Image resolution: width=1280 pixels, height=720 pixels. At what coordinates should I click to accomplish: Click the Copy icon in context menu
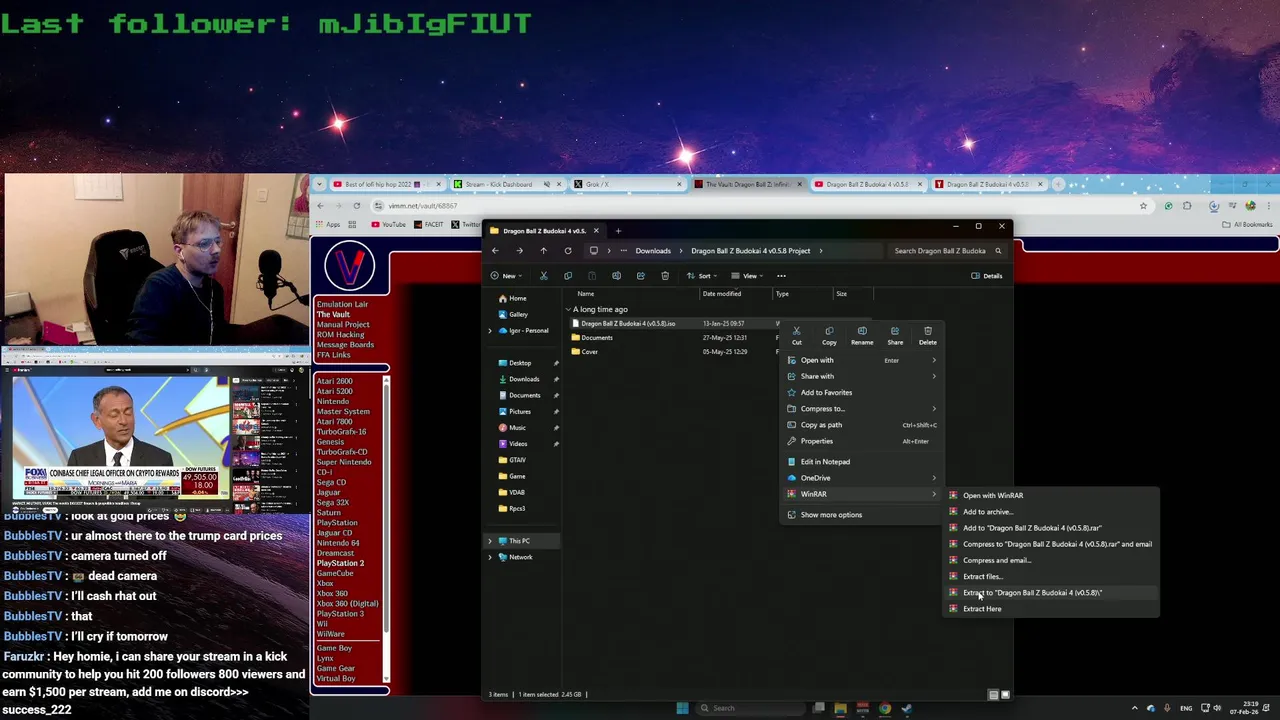[829, 331]
